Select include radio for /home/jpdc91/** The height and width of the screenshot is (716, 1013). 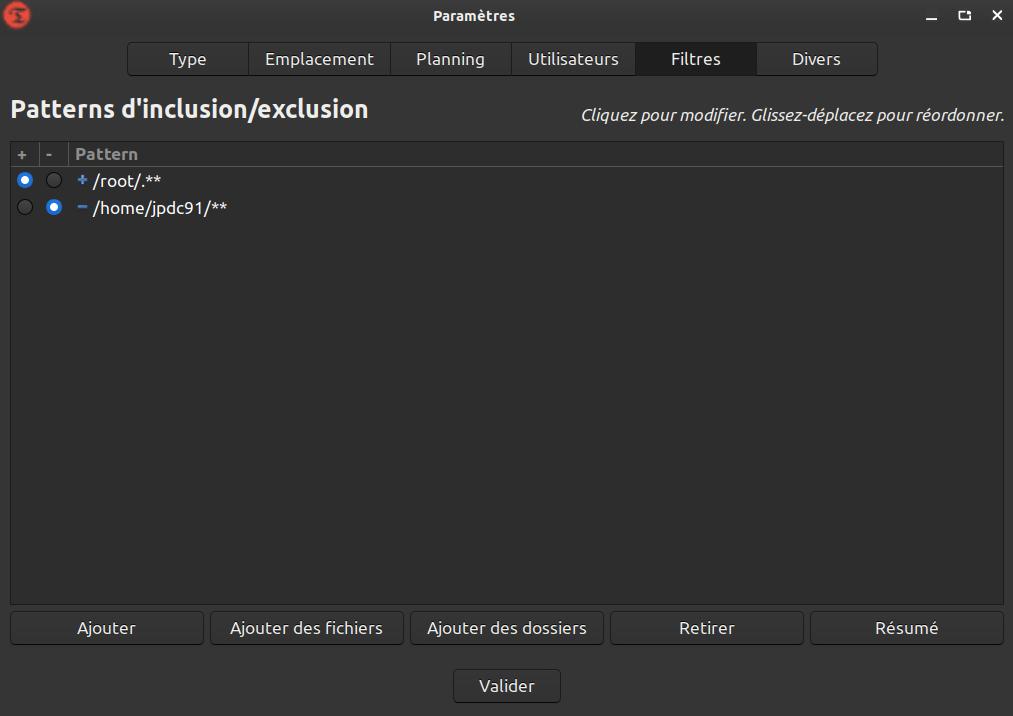point(25,207)
